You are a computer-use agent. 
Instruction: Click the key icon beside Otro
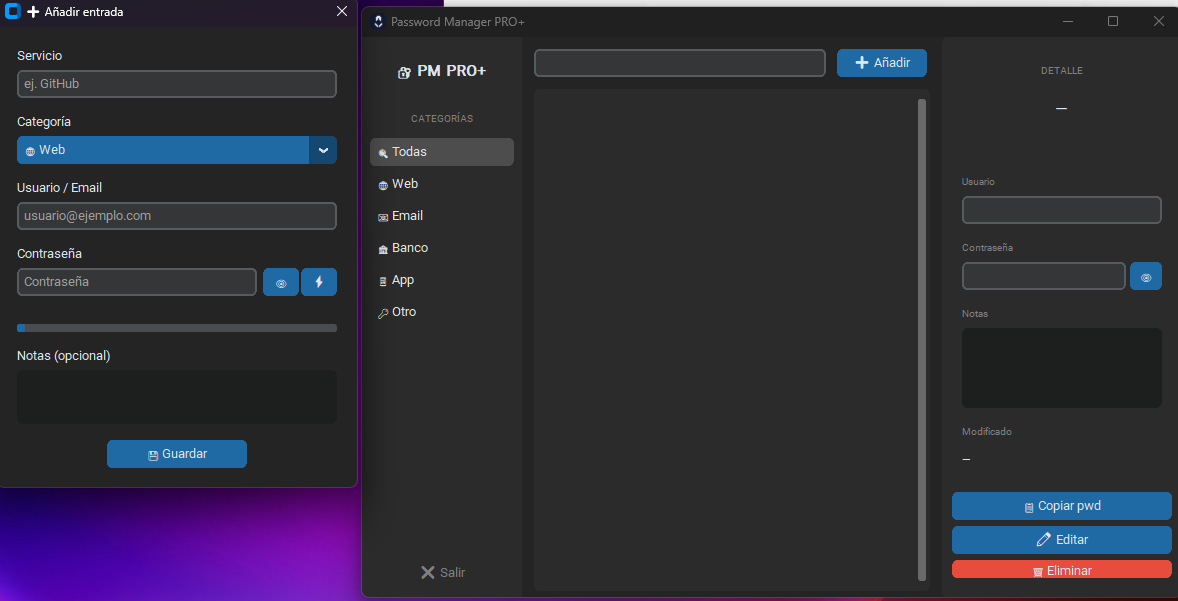[x=383, y=314]
